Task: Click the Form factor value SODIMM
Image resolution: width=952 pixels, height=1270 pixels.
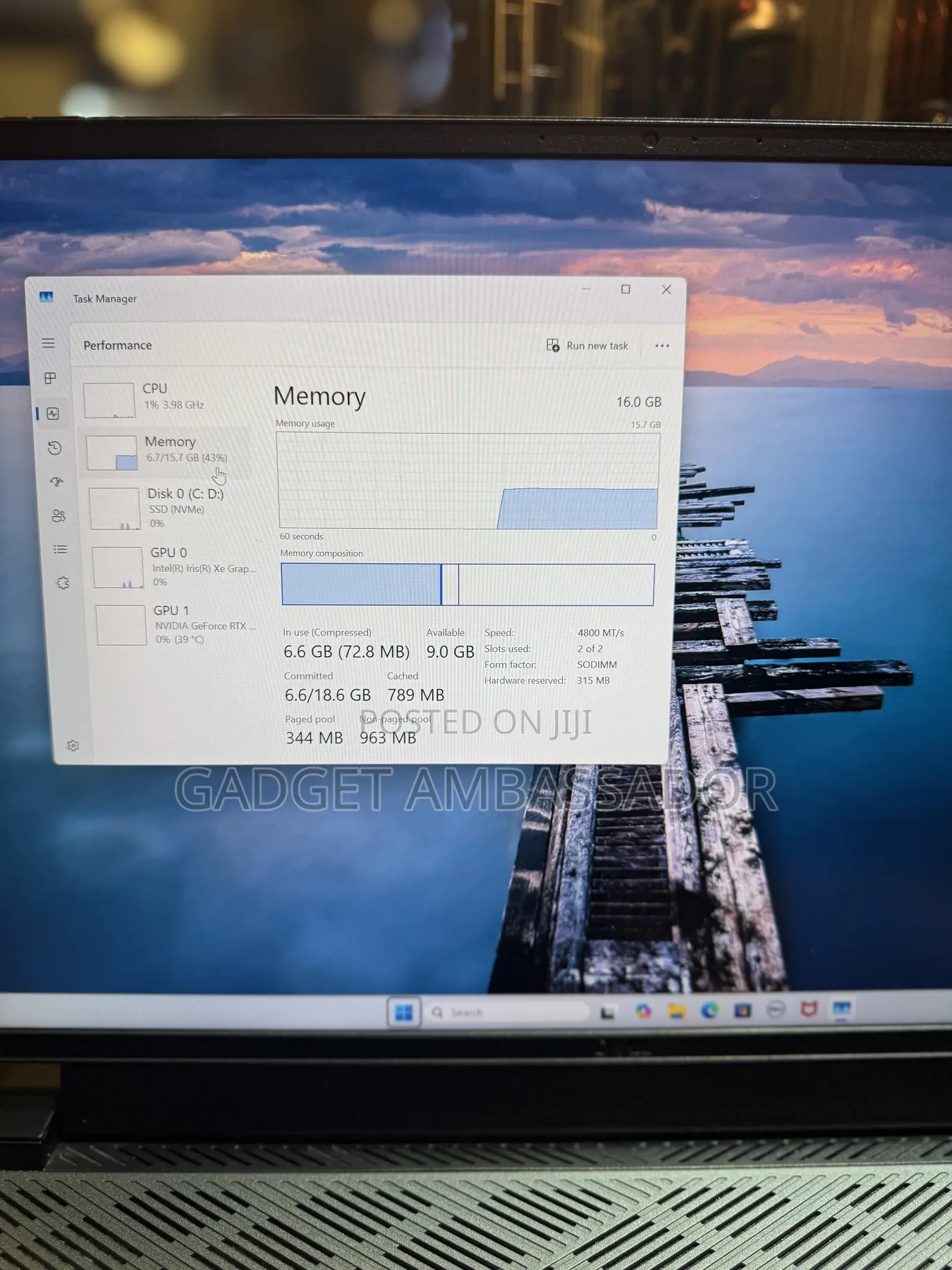Action: [597, 664]
